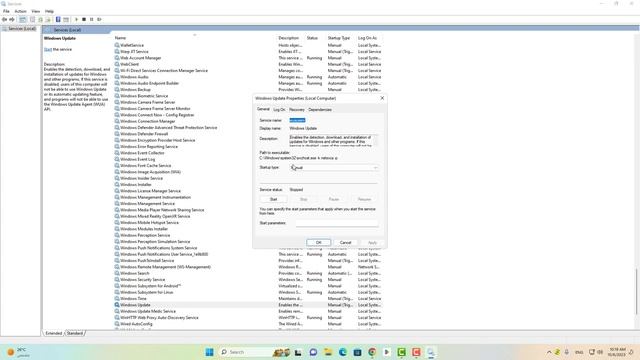Select the Wired AutoConfig row
The height and width of the screenshot is (360, 640).
tap(248, 324)
